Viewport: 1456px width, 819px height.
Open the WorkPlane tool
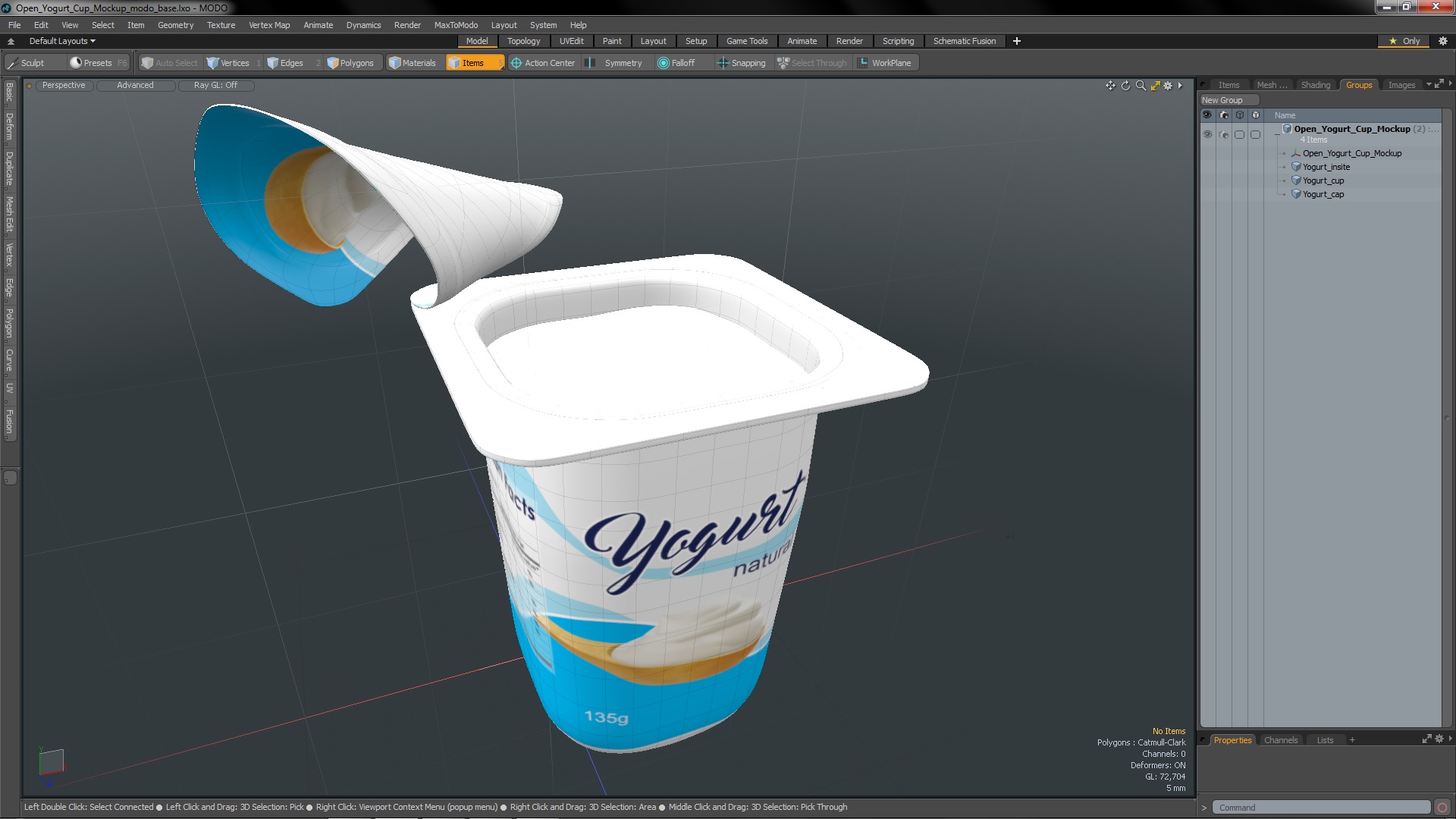pyautogui.click(x=885, y=63)
